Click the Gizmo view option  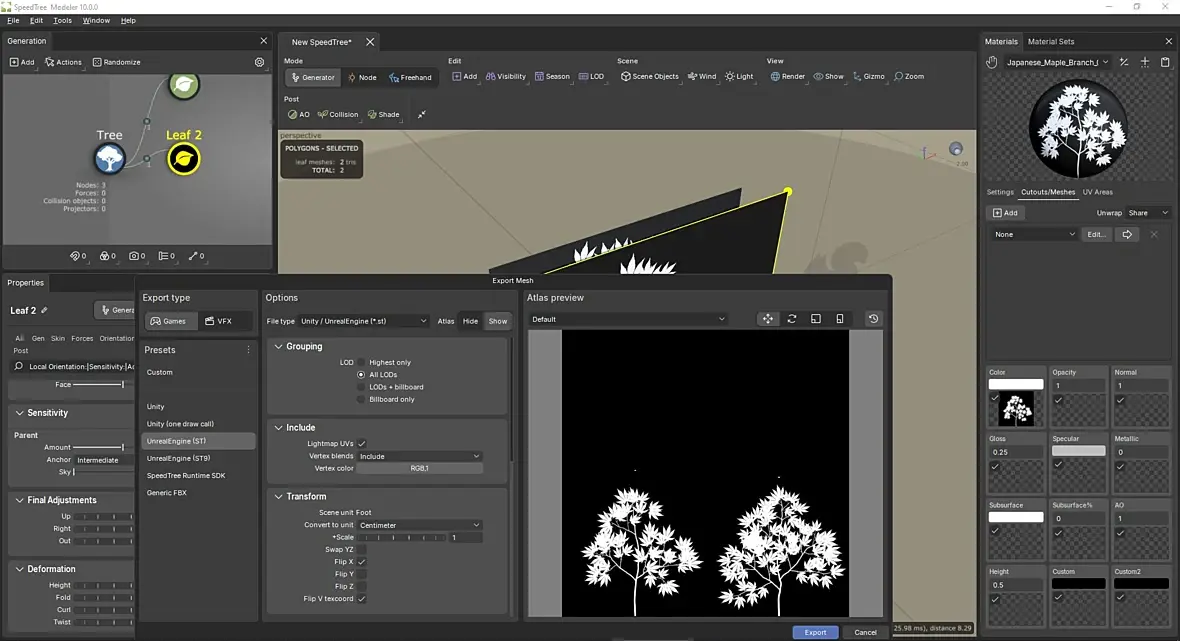coord(868,77)
